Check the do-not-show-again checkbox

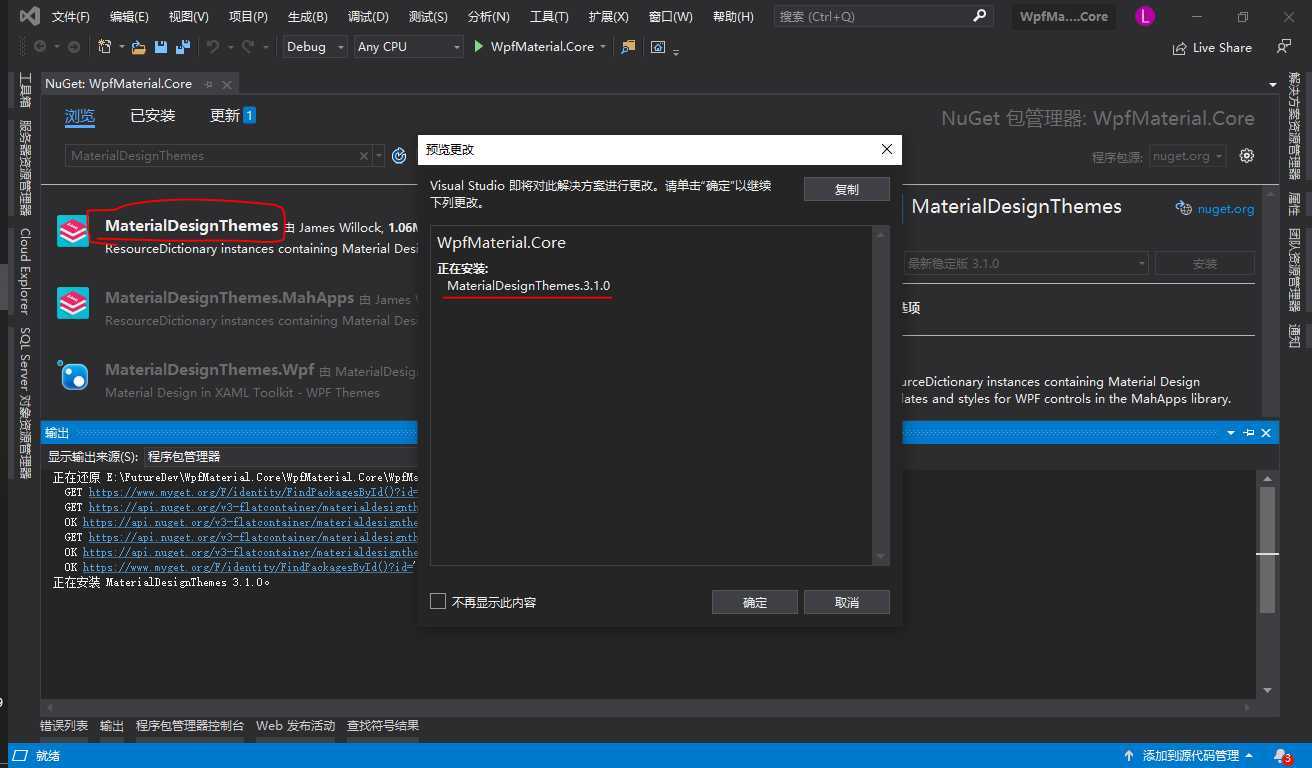pos(438,601)
